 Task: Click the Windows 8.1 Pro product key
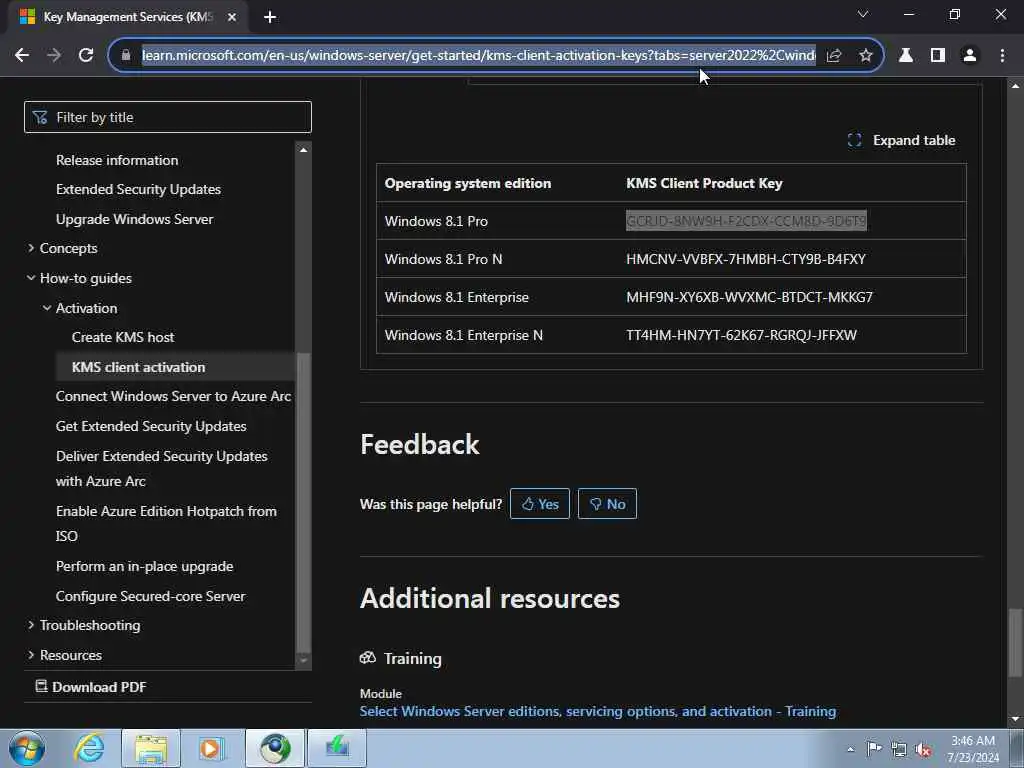click(746, 221)
